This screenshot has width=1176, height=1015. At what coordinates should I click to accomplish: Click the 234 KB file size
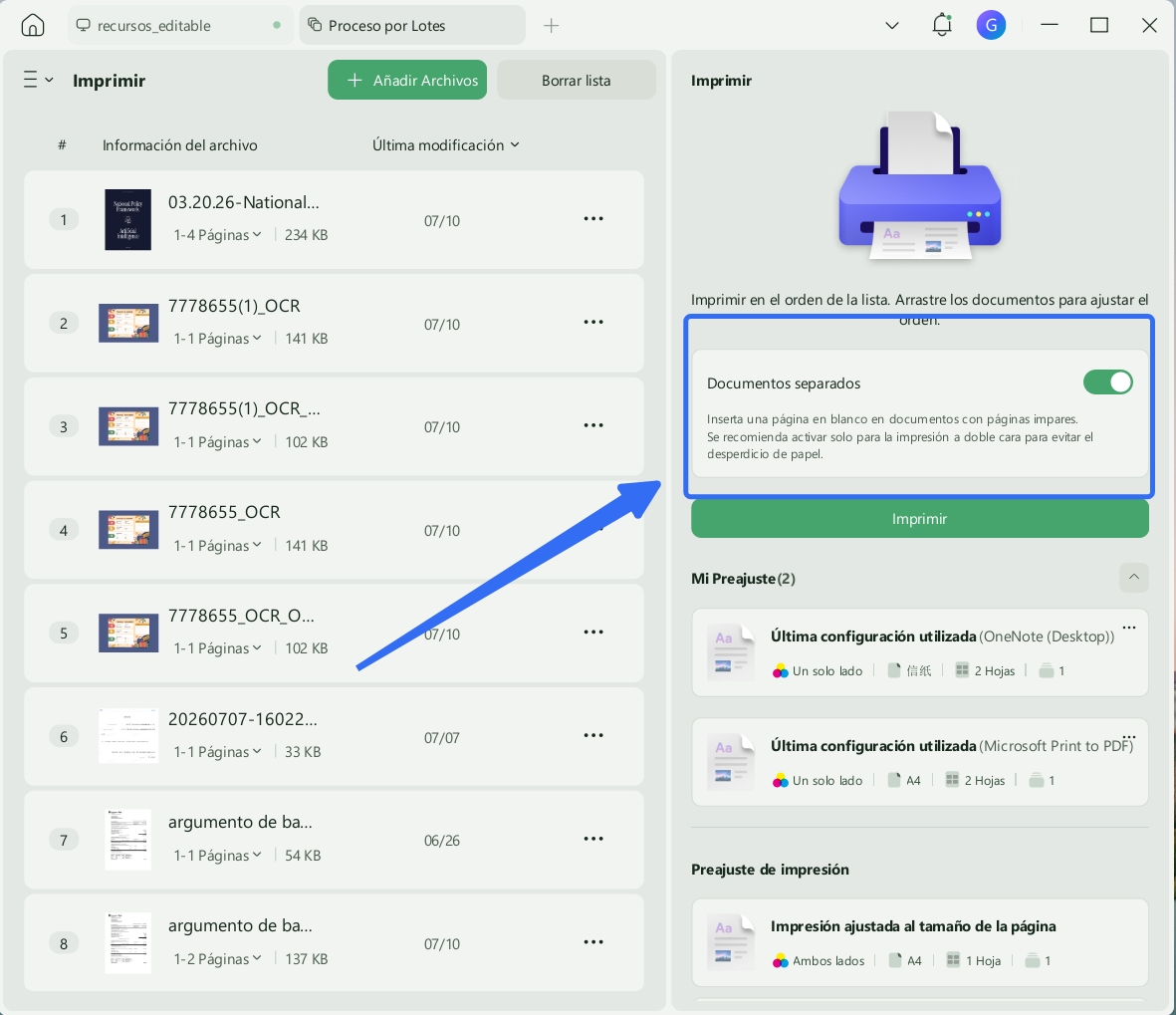(306, 235)
